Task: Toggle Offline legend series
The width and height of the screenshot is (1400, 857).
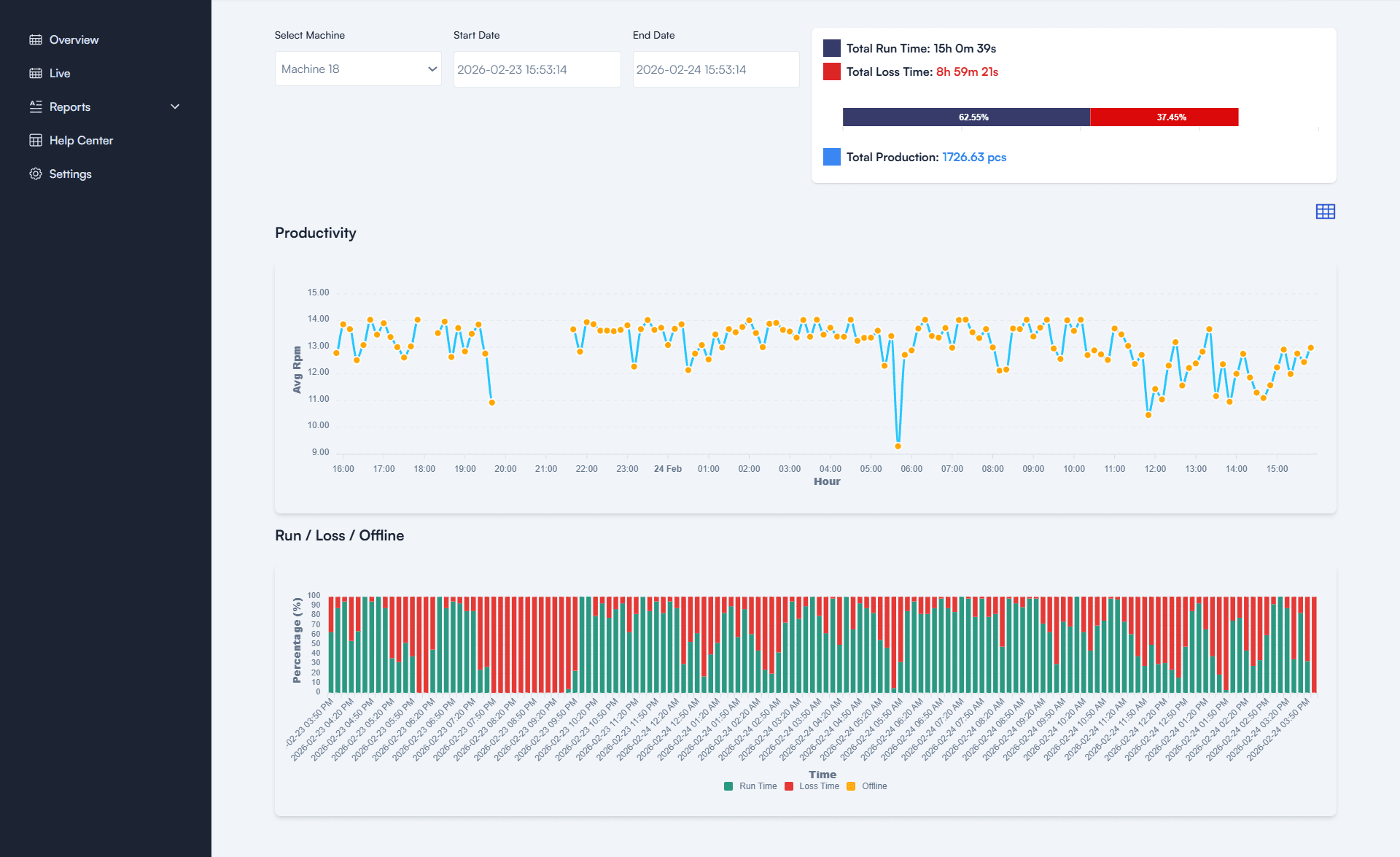Action: click(x=867, y=786)
